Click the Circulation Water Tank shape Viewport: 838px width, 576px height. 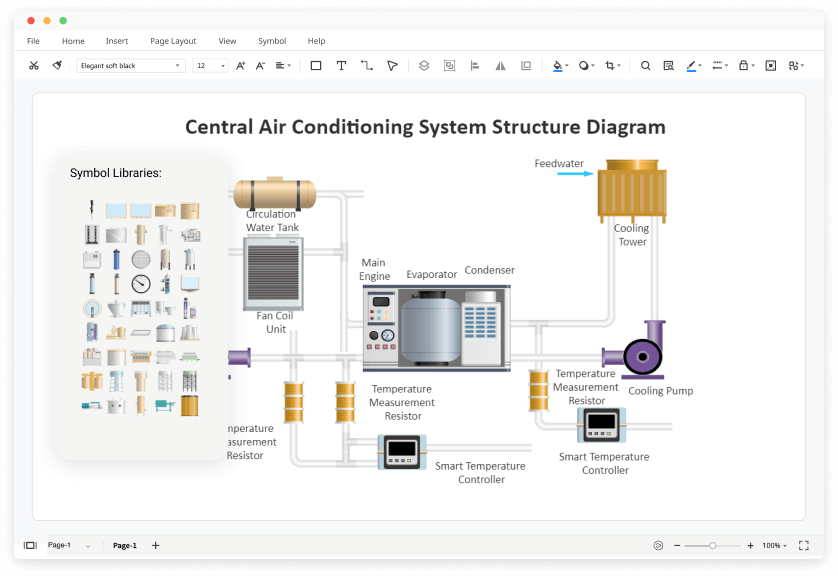[275, 193]
